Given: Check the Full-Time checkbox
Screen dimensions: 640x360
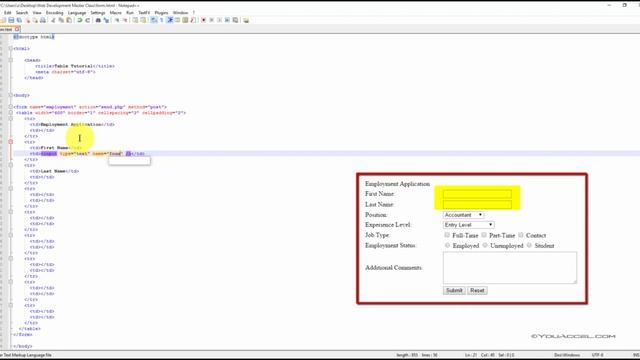Looking at the screenshot, I should [447, 235].
